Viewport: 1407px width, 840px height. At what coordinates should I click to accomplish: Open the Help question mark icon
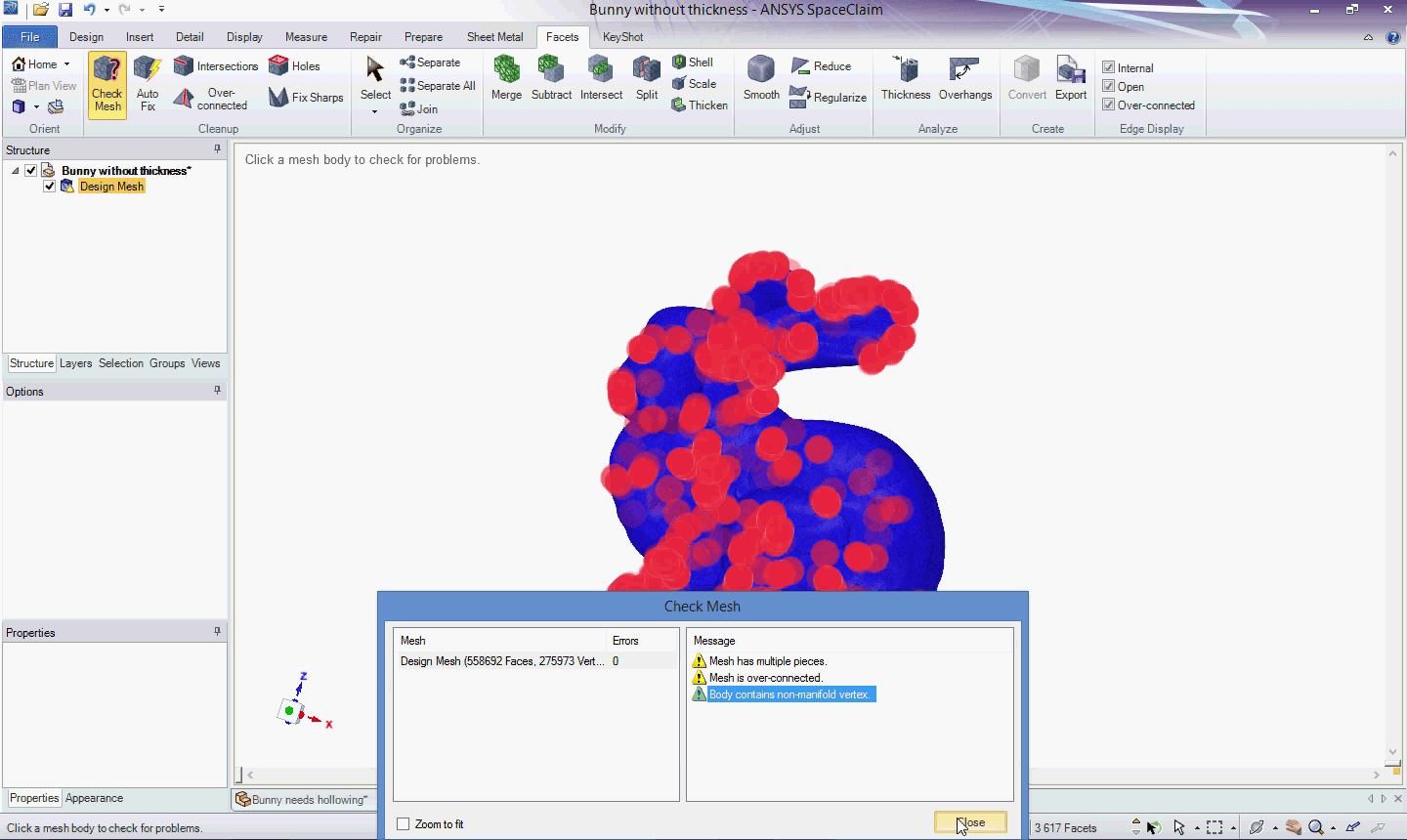(1392, 37)
